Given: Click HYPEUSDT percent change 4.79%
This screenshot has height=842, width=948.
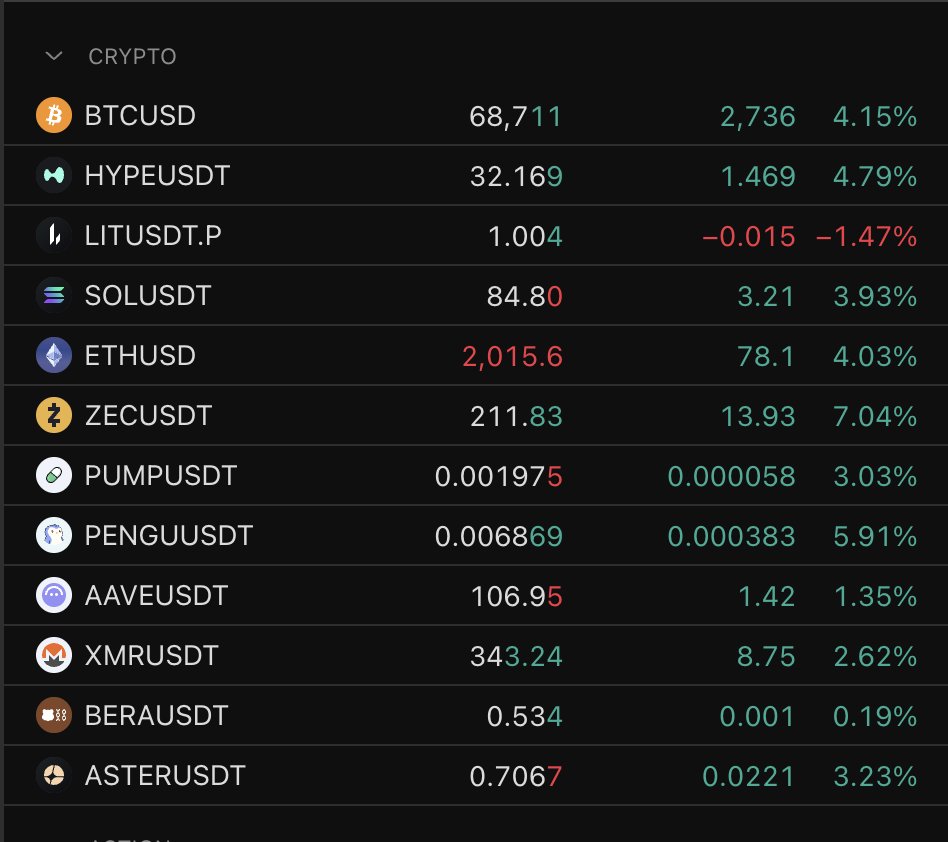Looking at the screenshot, I should coord(875,176).
